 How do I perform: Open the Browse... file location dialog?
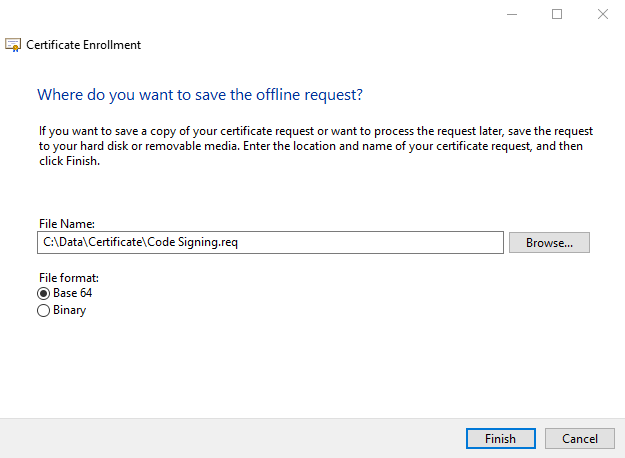(549, 243)
